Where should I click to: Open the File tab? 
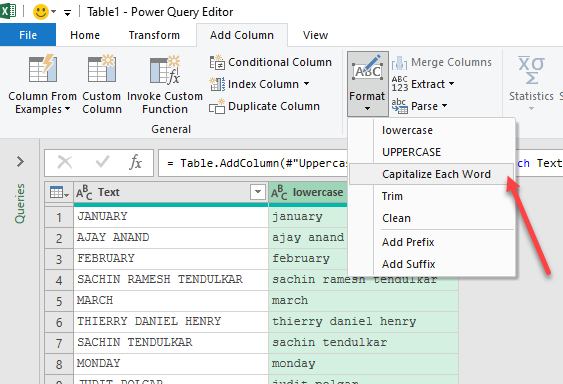[28, 35]
